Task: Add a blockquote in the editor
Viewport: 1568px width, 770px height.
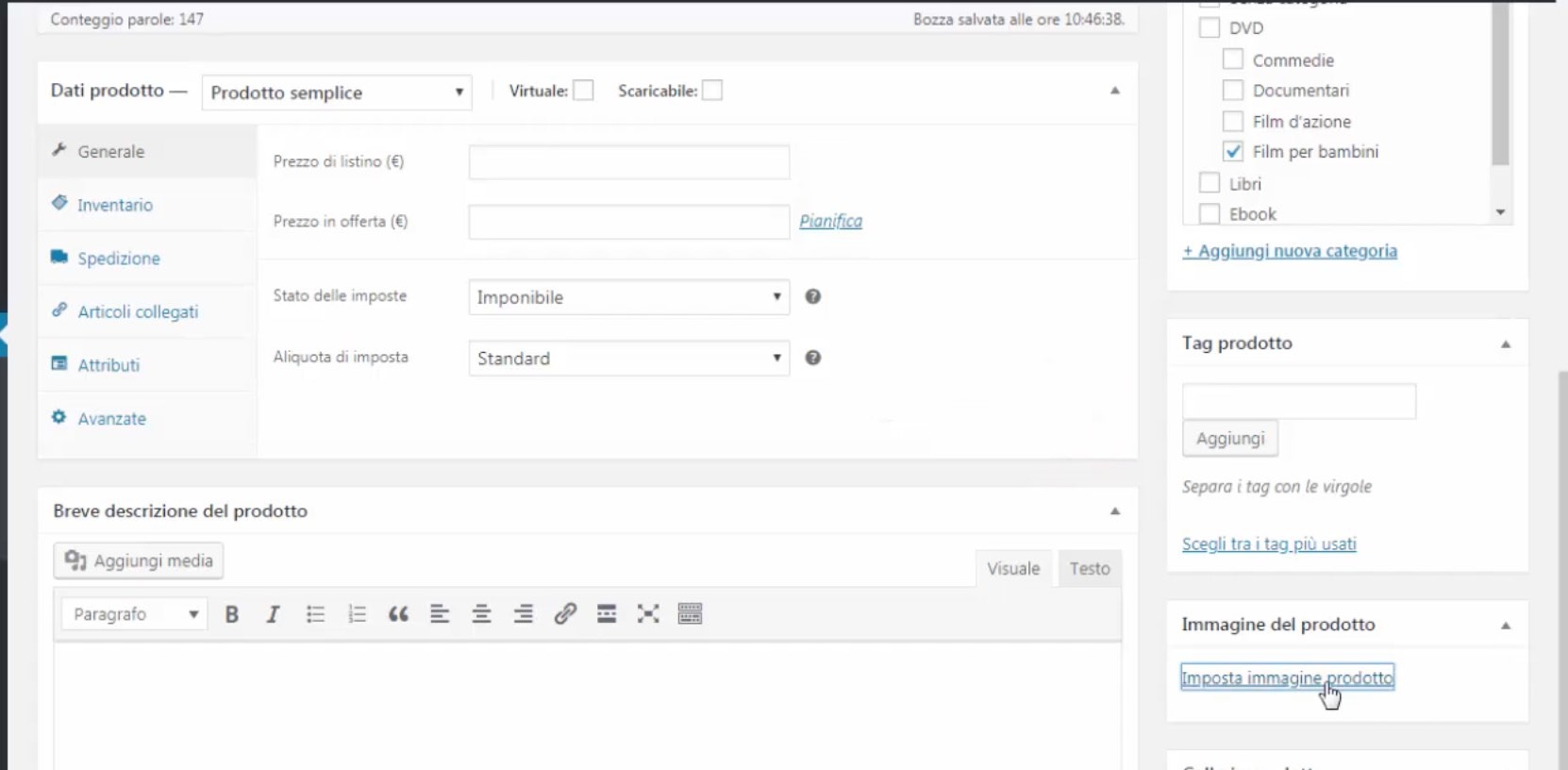Action: [398, 614]
